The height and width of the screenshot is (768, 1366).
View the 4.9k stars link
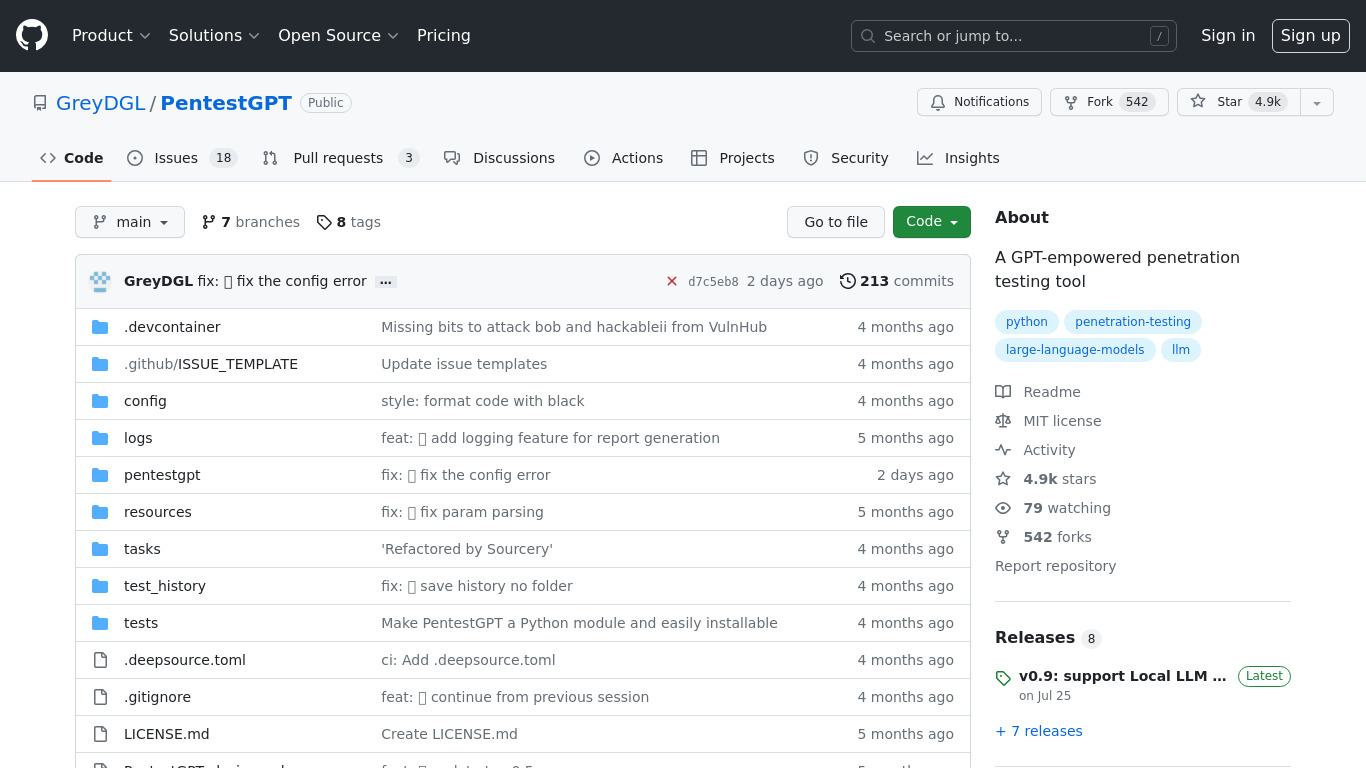pyautogui.click(x=1046, y=479)
